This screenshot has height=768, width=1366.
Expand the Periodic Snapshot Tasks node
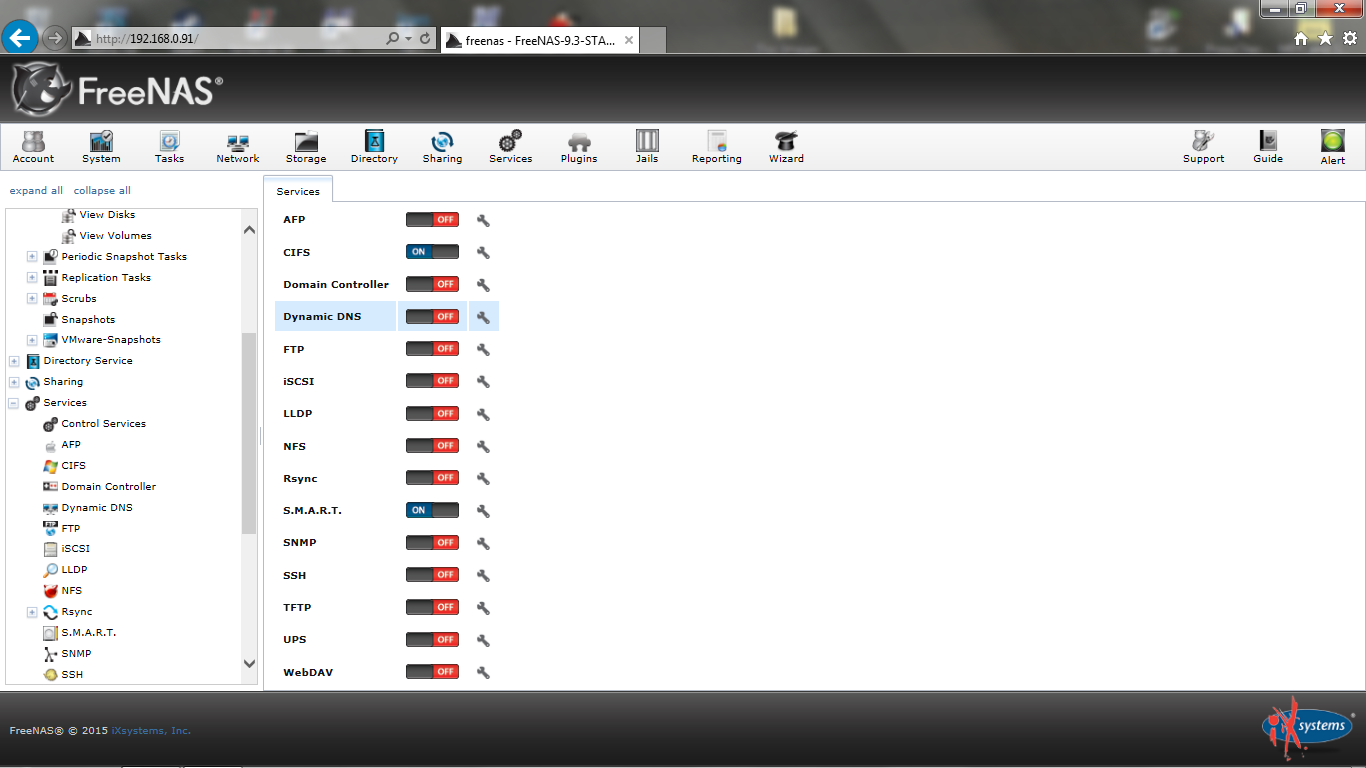point(32,257)
